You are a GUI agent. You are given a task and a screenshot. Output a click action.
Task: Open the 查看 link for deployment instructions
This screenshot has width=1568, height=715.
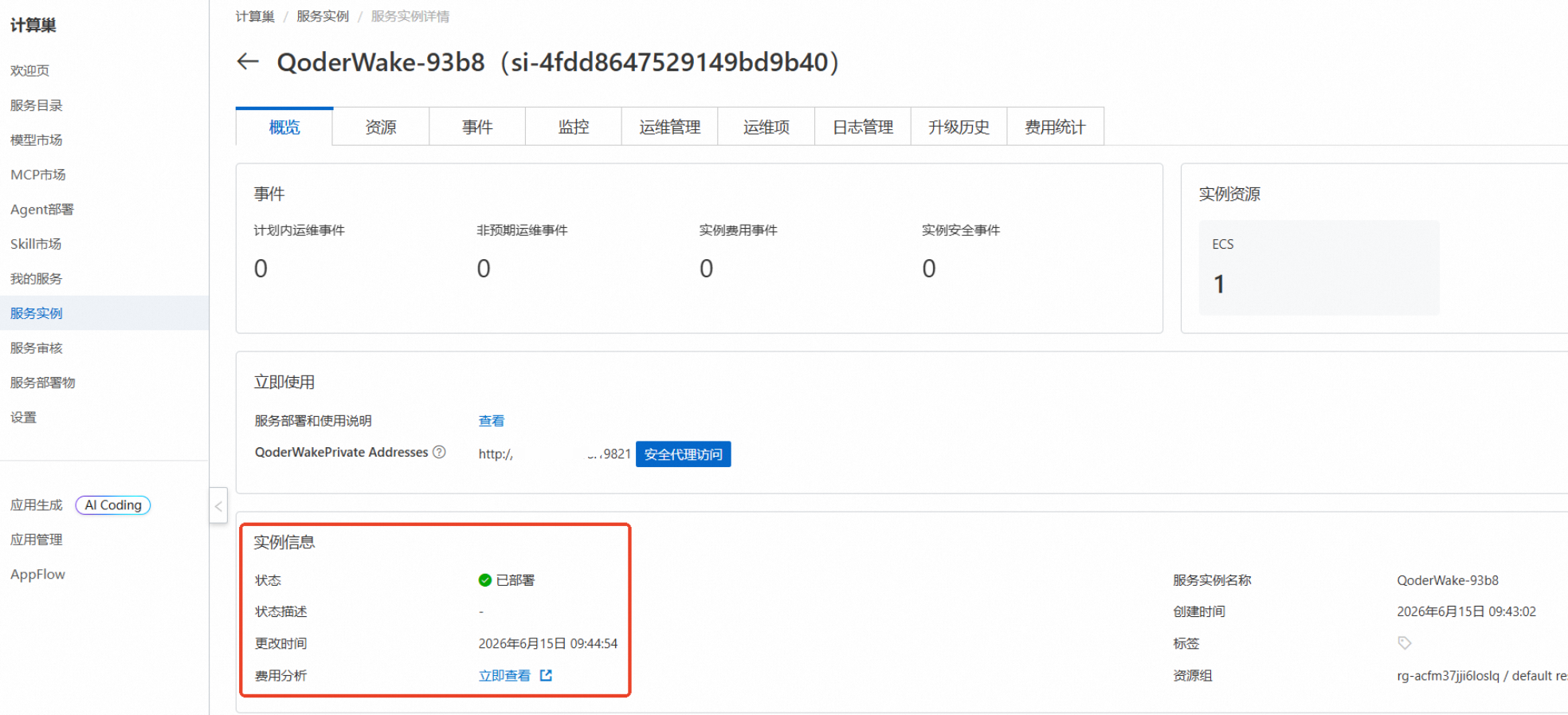492,421
